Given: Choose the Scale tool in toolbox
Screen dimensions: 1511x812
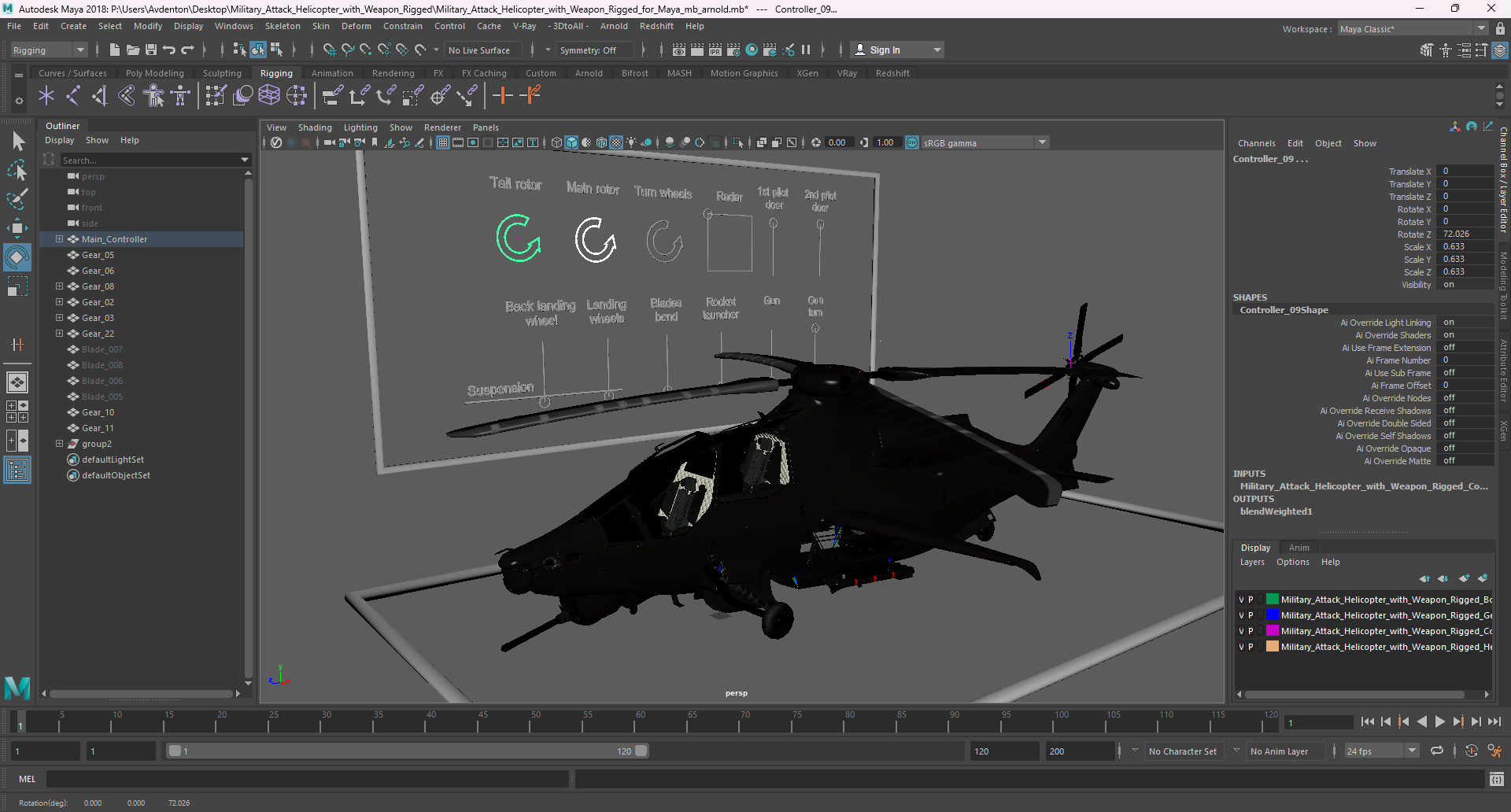Looking at the screenshot, I should (x=17, y=286).
